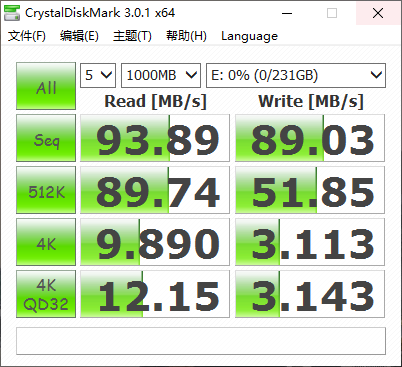Expand the 1000MB test size dropdown
This screenshot has width=402, height=367.
(161, 75)
